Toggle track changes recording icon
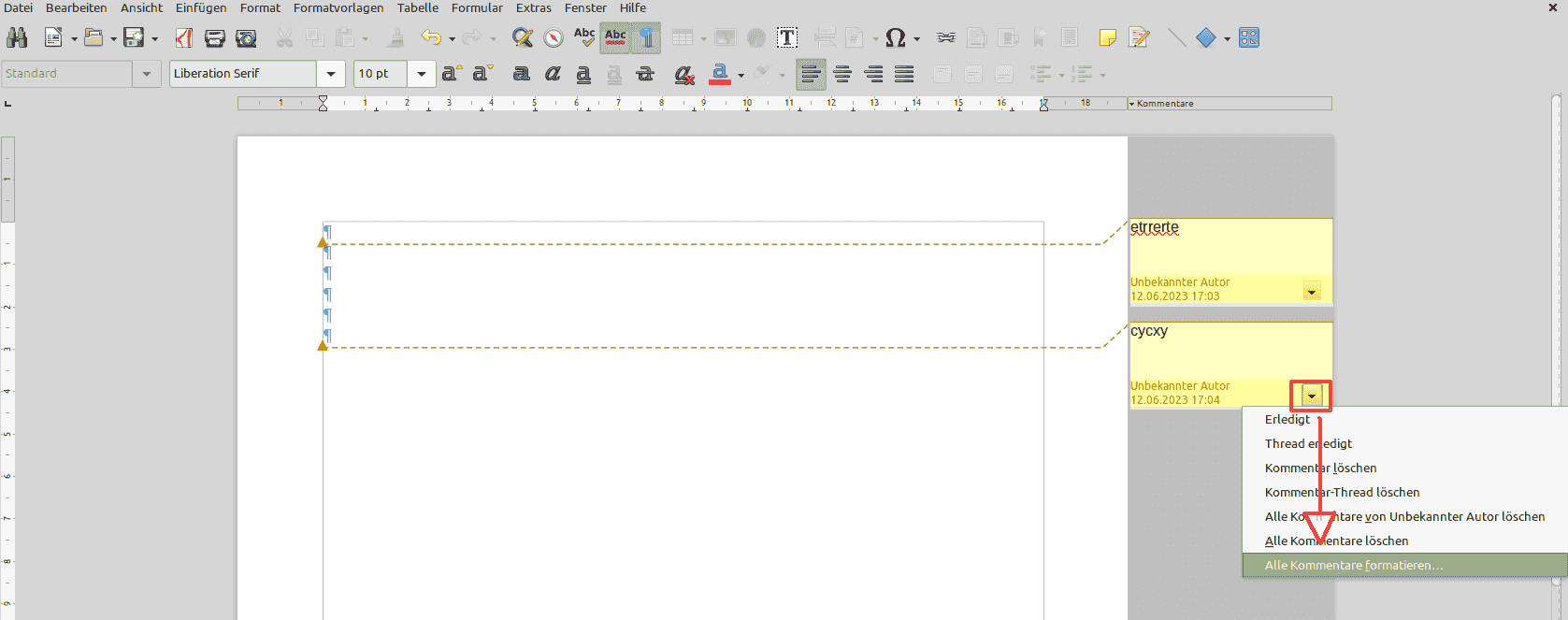1568x620 pixels. coord(1139,37)
